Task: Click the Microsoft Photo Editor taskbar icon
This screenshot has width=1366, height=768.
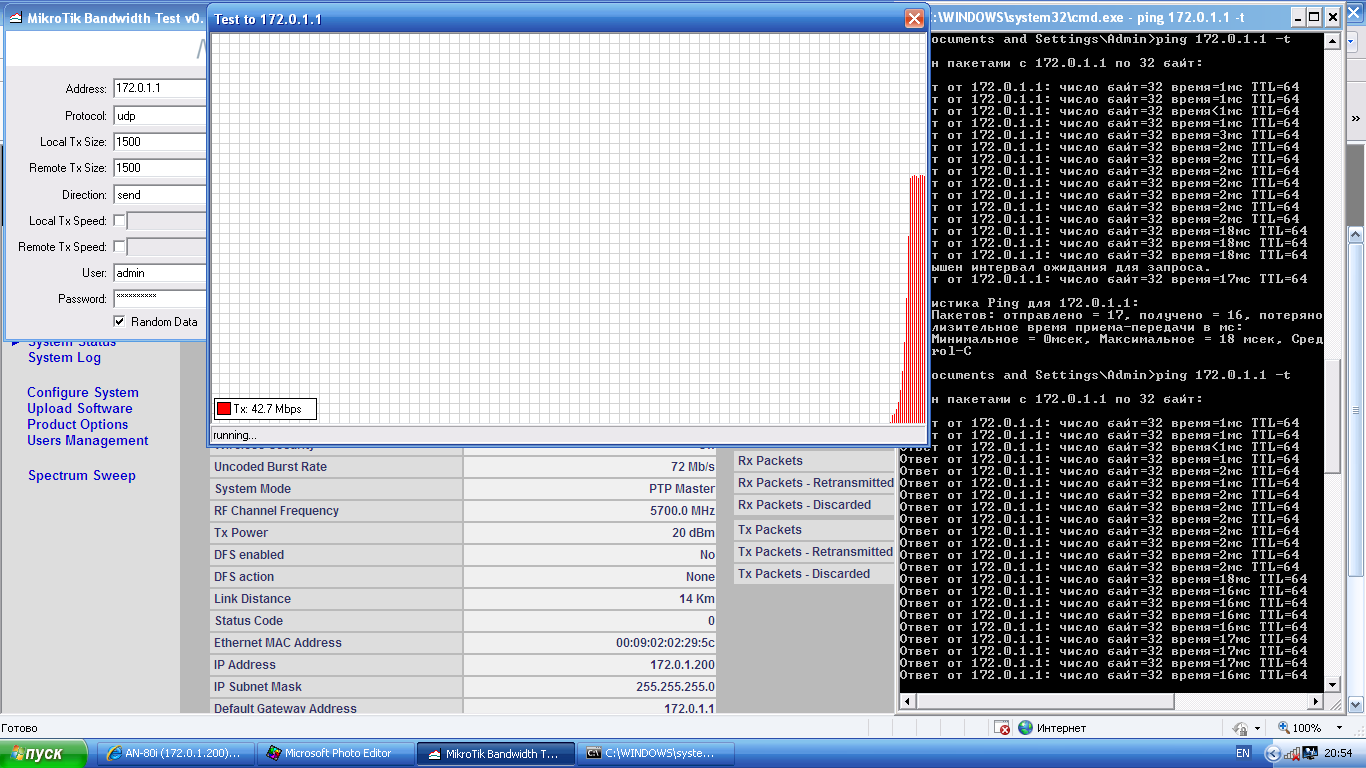Action: (x=271, y=753)
